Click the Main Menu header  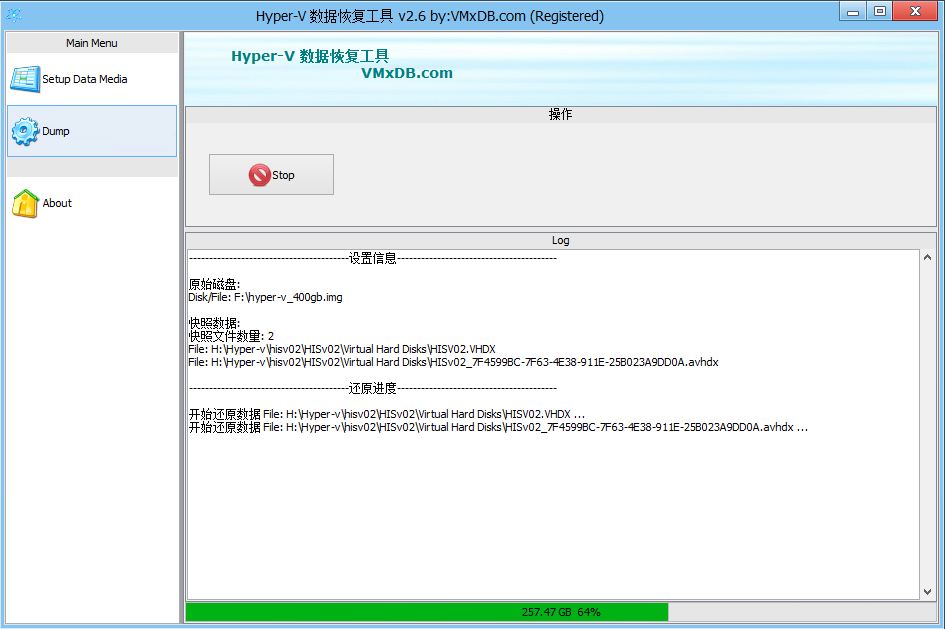(92, 43)
